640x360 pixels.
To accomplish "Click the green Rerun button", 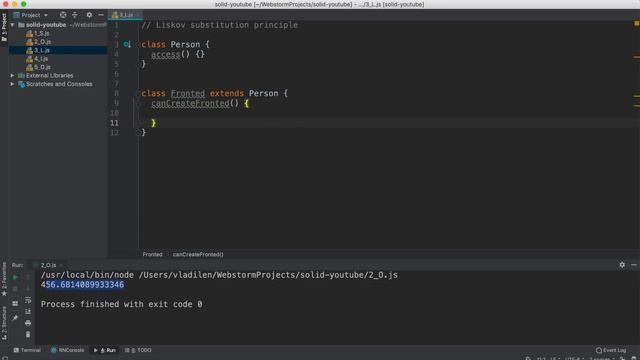I will click(15, 278).
